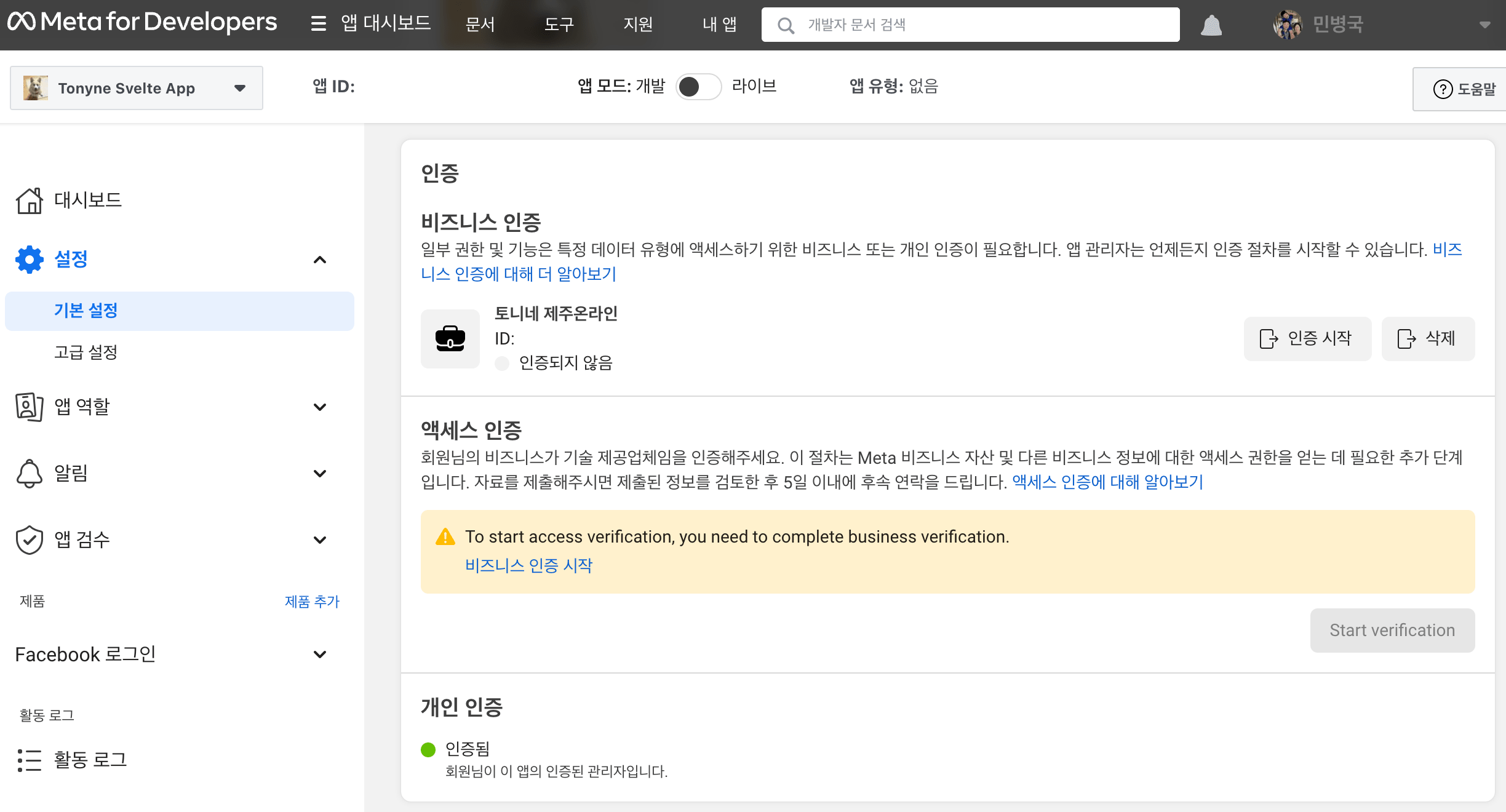Click the Facebook 로그인 product label

pyautogui.click(x=86, y=654)
